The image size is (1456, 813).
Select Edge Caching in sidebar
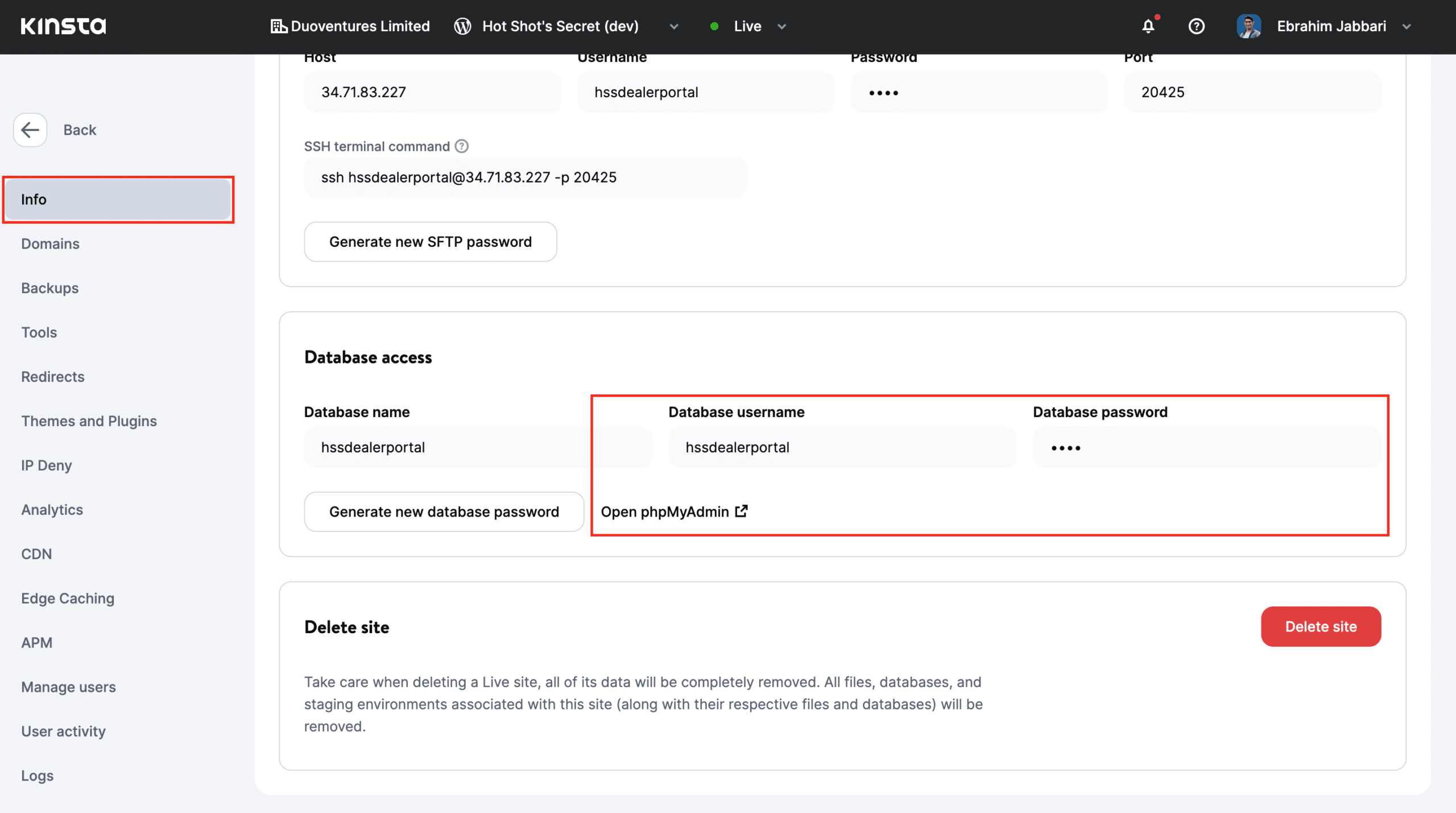tap(68, 599)
